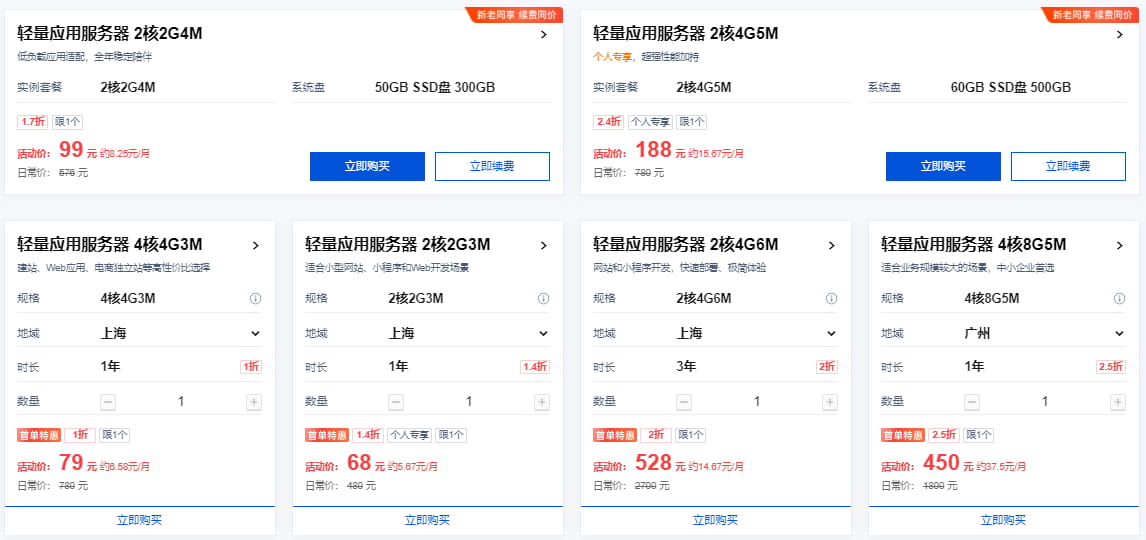This screenshot has width=1146, height=540.
Task: Increase quantity for 4核4G3M server
Action: click(254, 402)
